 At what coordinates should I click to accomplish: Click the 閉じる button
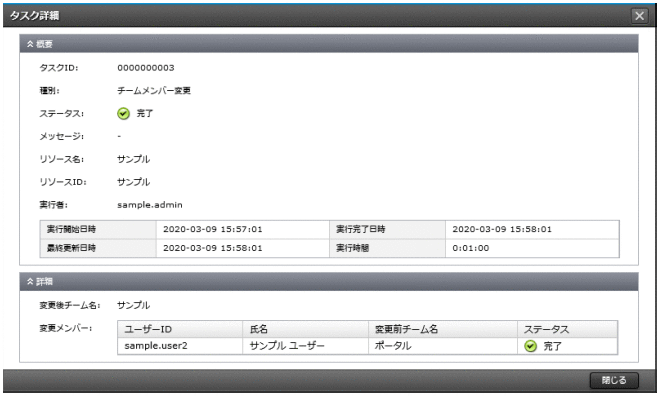tap(614, 380)
